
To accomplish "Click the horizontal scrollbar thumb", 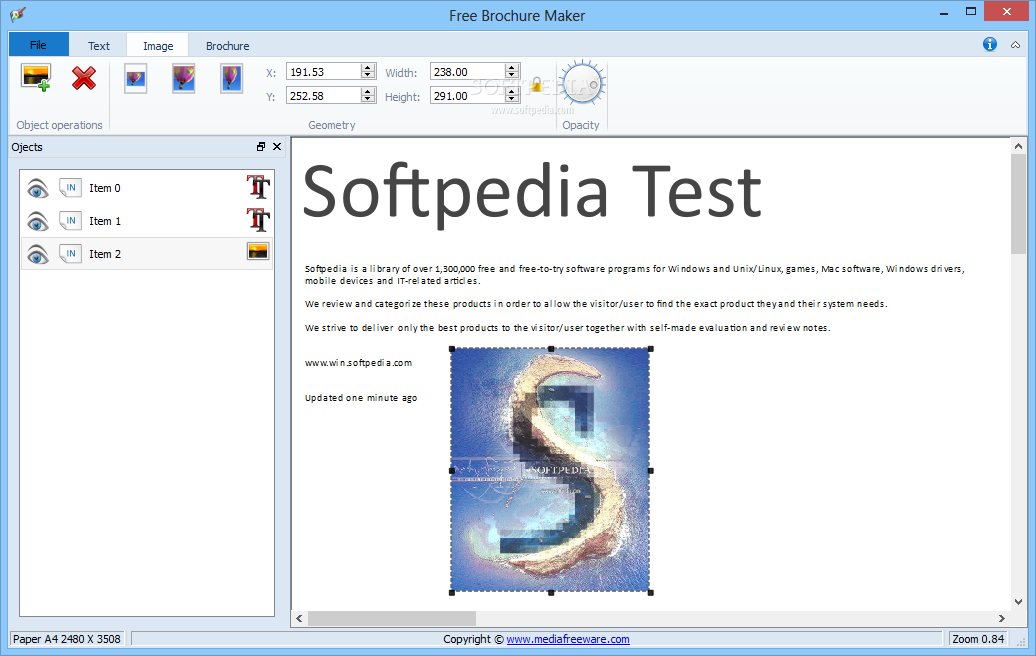I will point(392,618).
